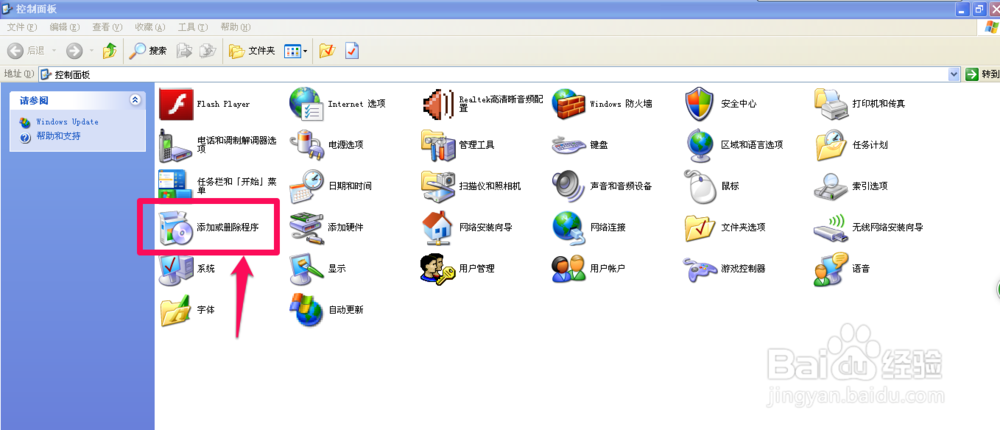Open 扫描仪和照相机 icon
1000x430 pixels.
(438, 186)
